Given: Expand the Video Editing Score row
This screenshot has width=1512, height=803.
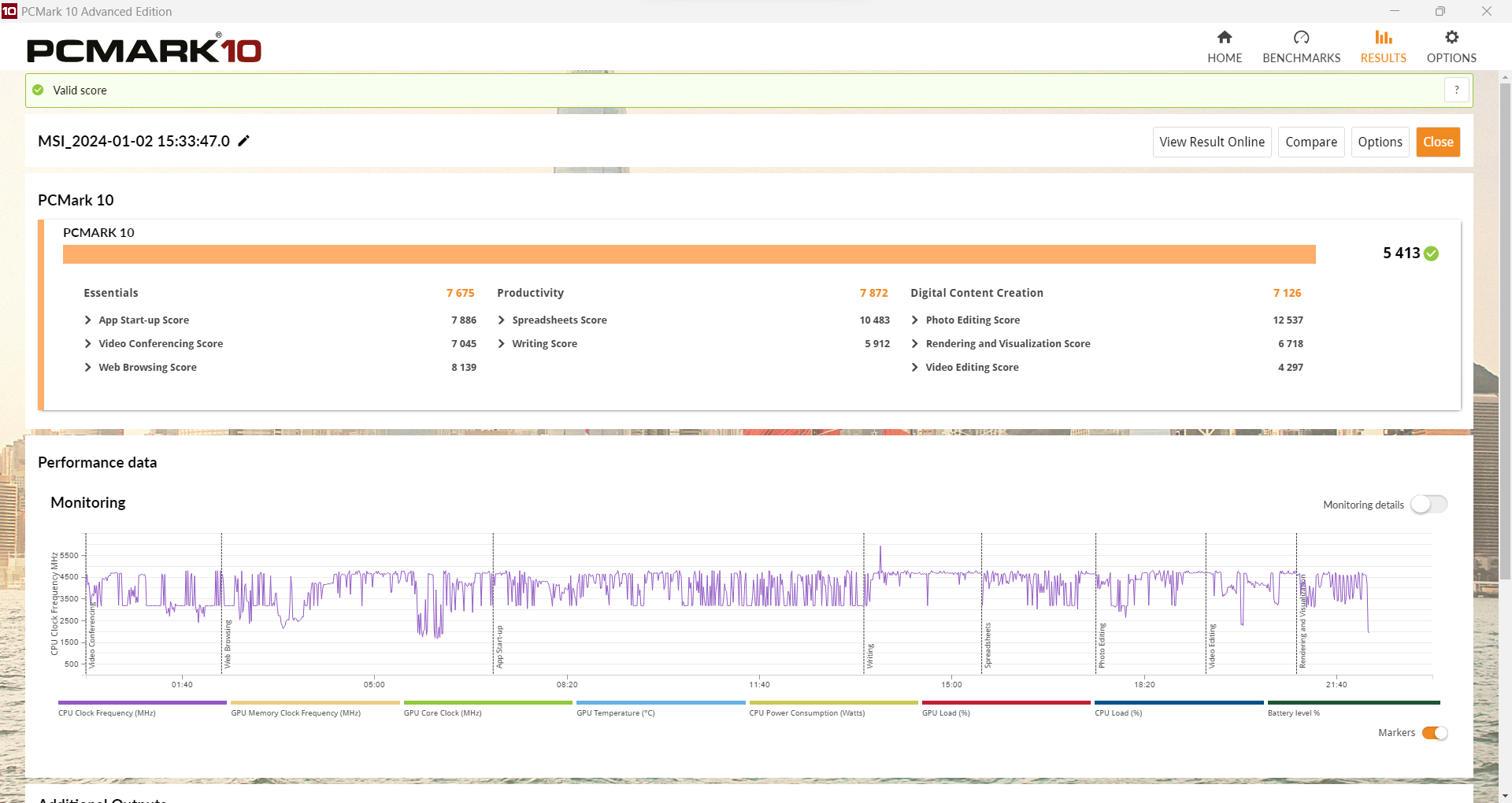Looking at the screenshot, I should (915, 368).
